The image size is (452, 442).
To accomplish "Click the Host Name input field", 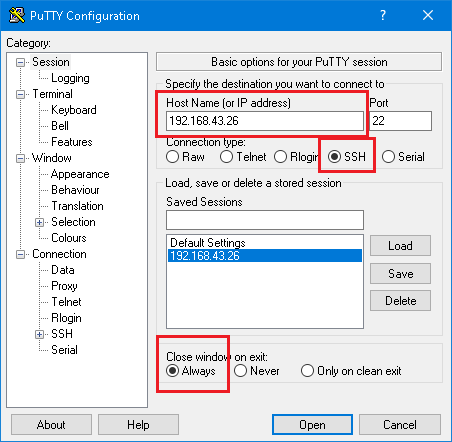I will (265, 121).
